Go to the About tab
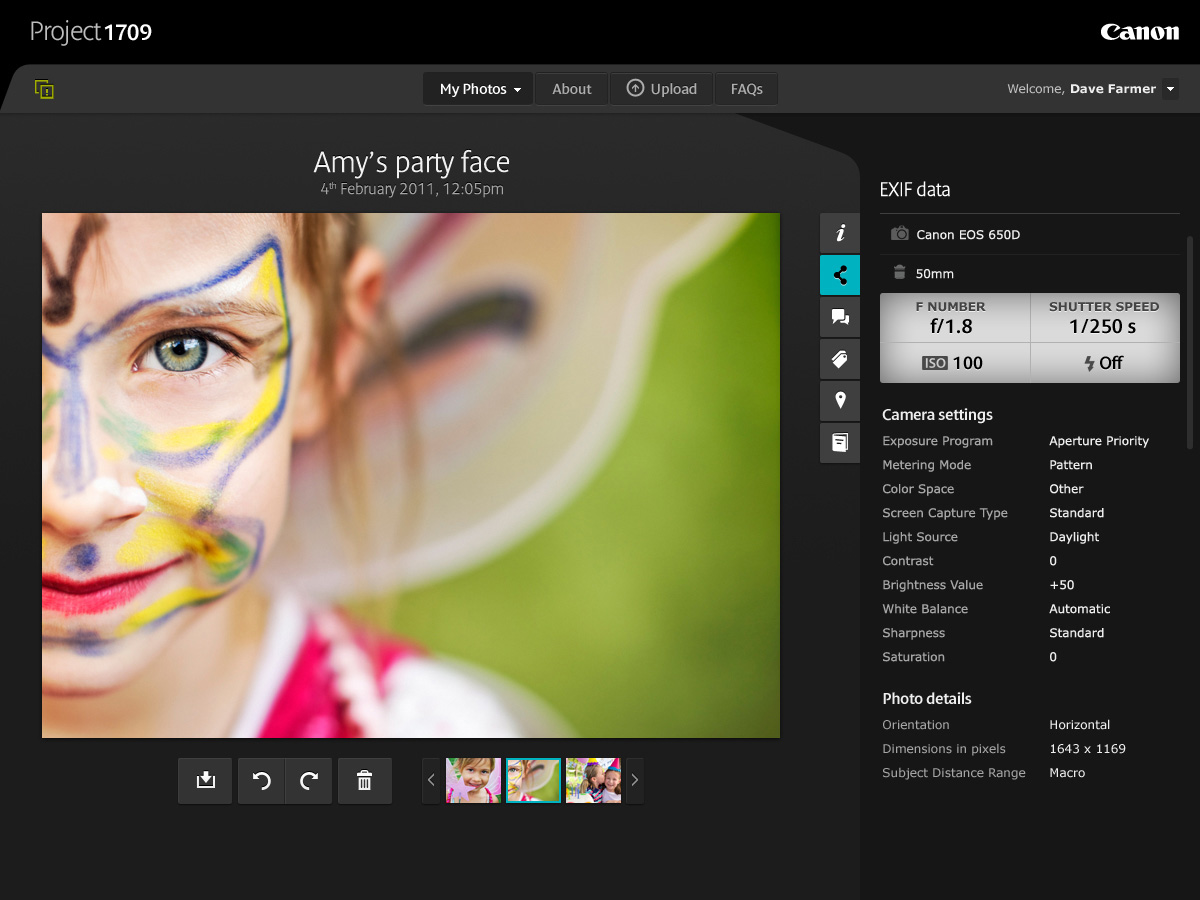The height and width of the screenshot is (900, 1200). (x=571, y=89)
